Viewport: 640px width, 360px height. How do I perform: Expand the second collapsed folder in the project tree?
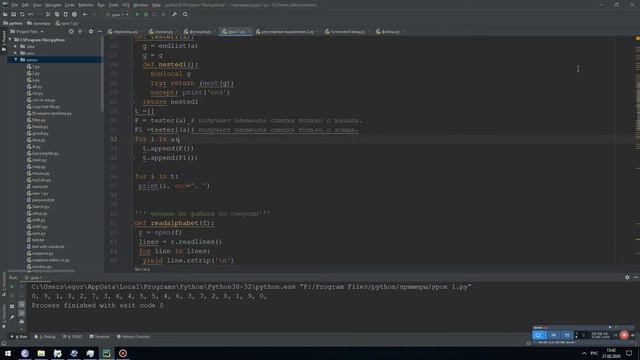[x=16, y=53]
